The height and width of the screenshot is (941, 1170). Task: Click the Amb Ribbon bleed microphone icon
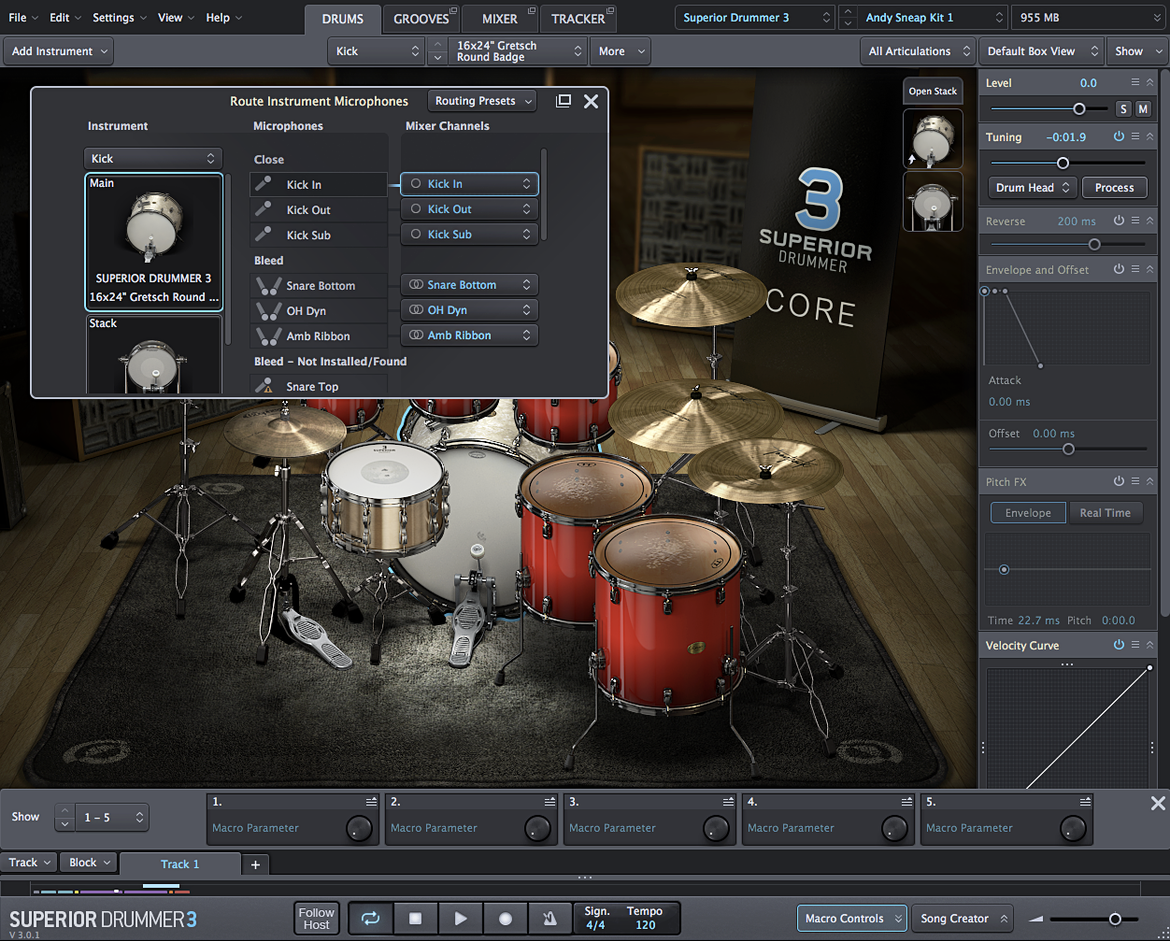click(268, 336)
